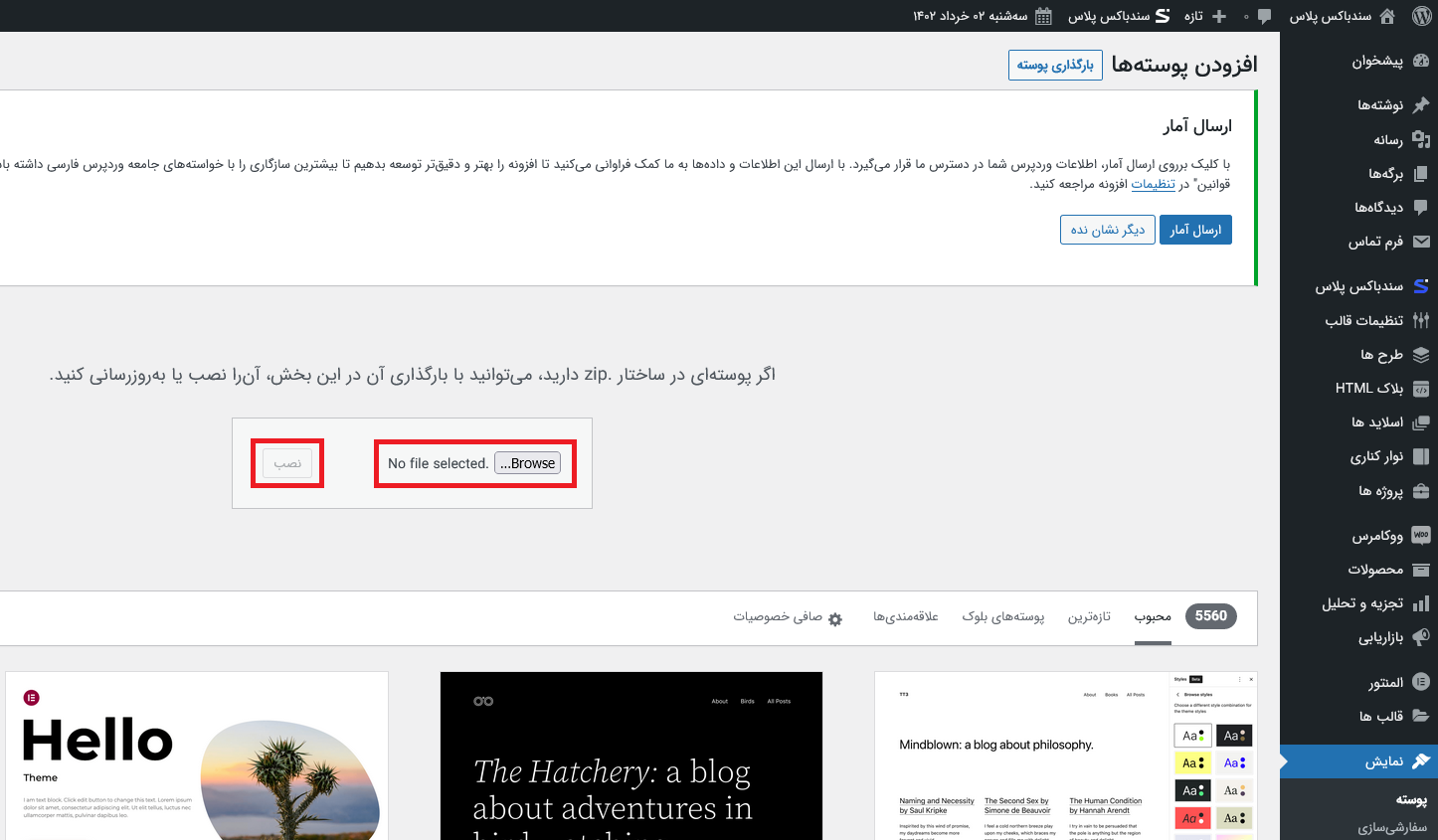The height and width of the screenshot is (840, 1438).
Task: Open the سفارشی‌سازی submenu item
Action: click(x=1392, y=827)
